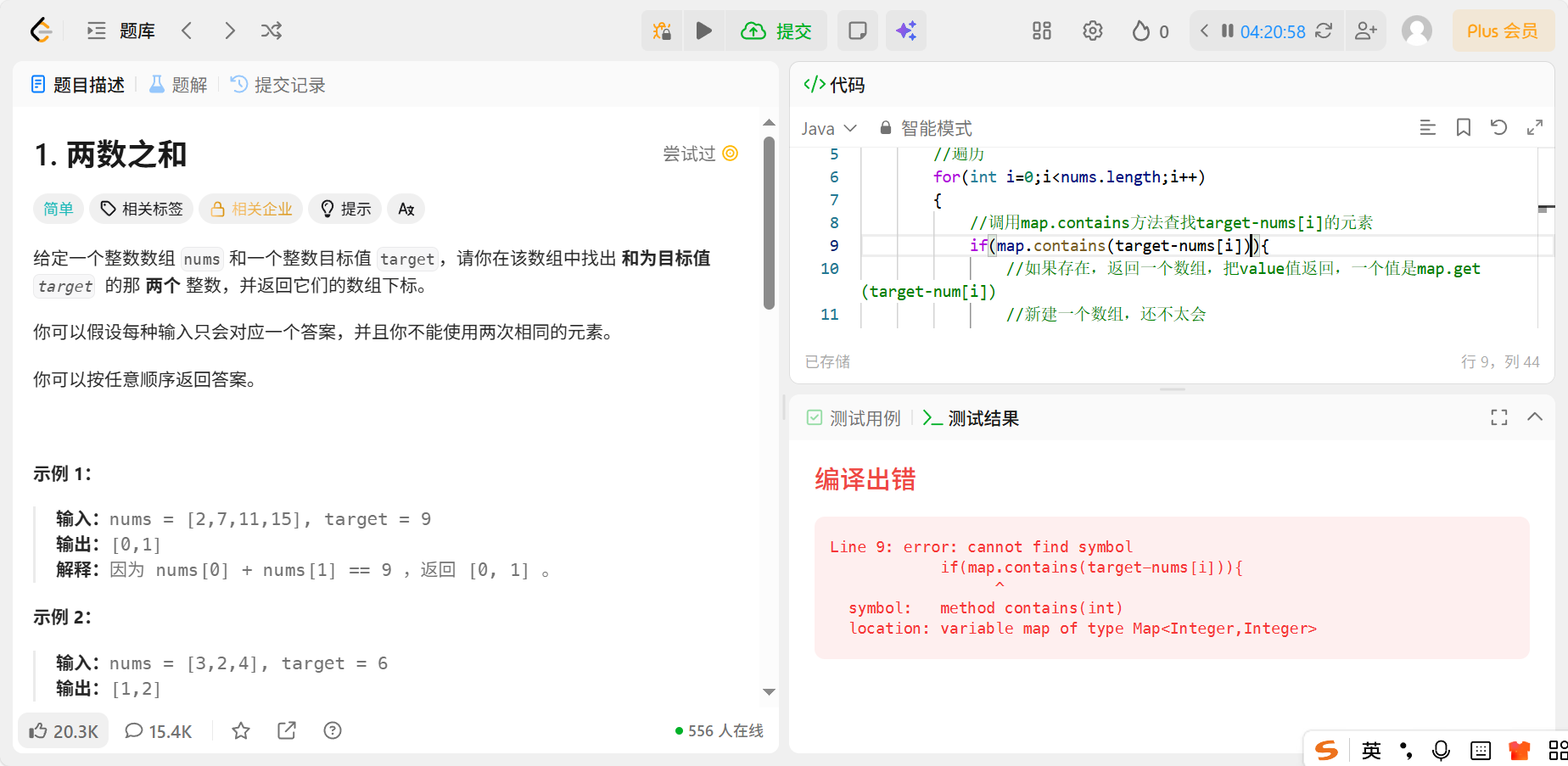Open the AI sparkle assistant icon
The image size is (1568, 766).
click(x=906, y=31)
